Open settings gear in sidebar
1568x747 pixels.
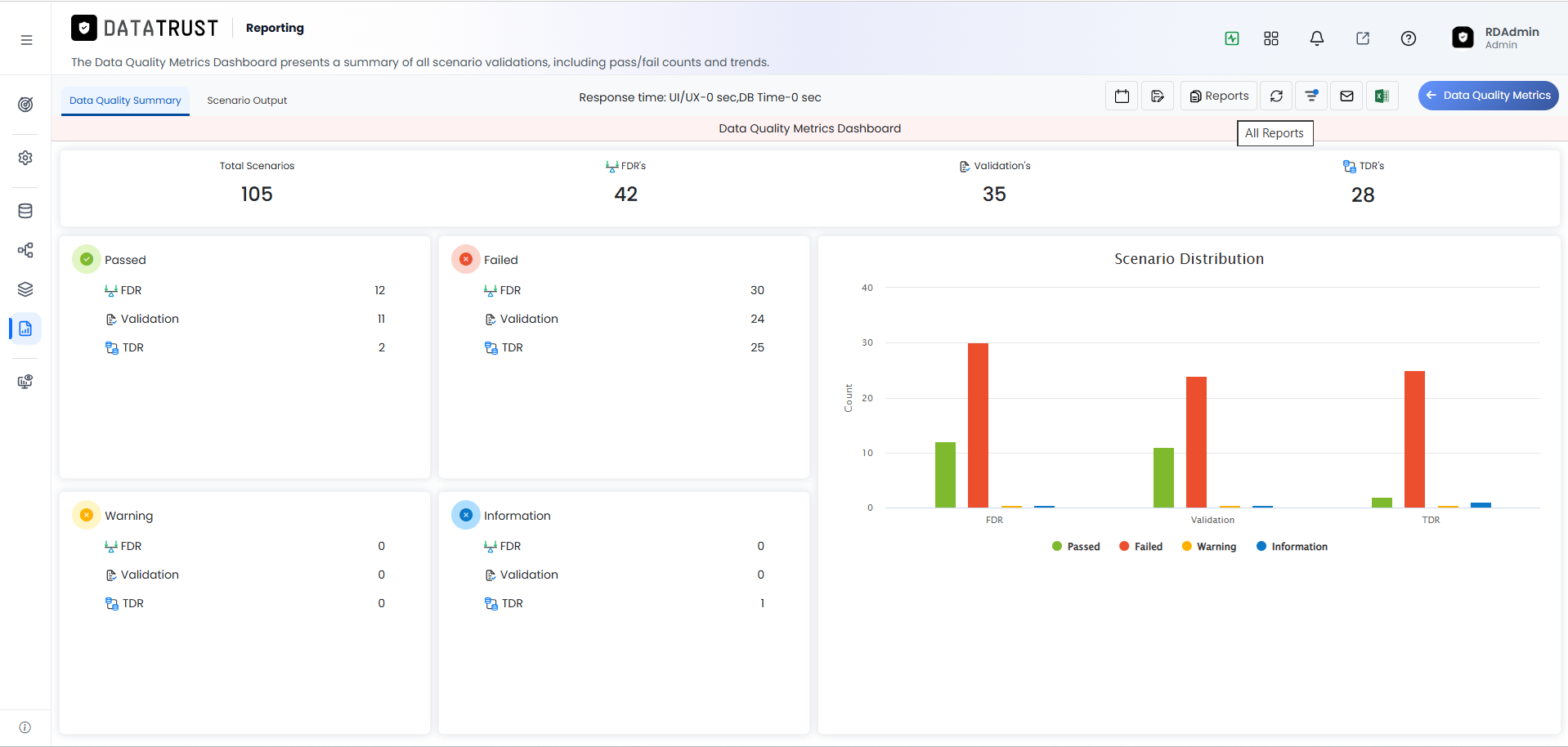point(25,158)
